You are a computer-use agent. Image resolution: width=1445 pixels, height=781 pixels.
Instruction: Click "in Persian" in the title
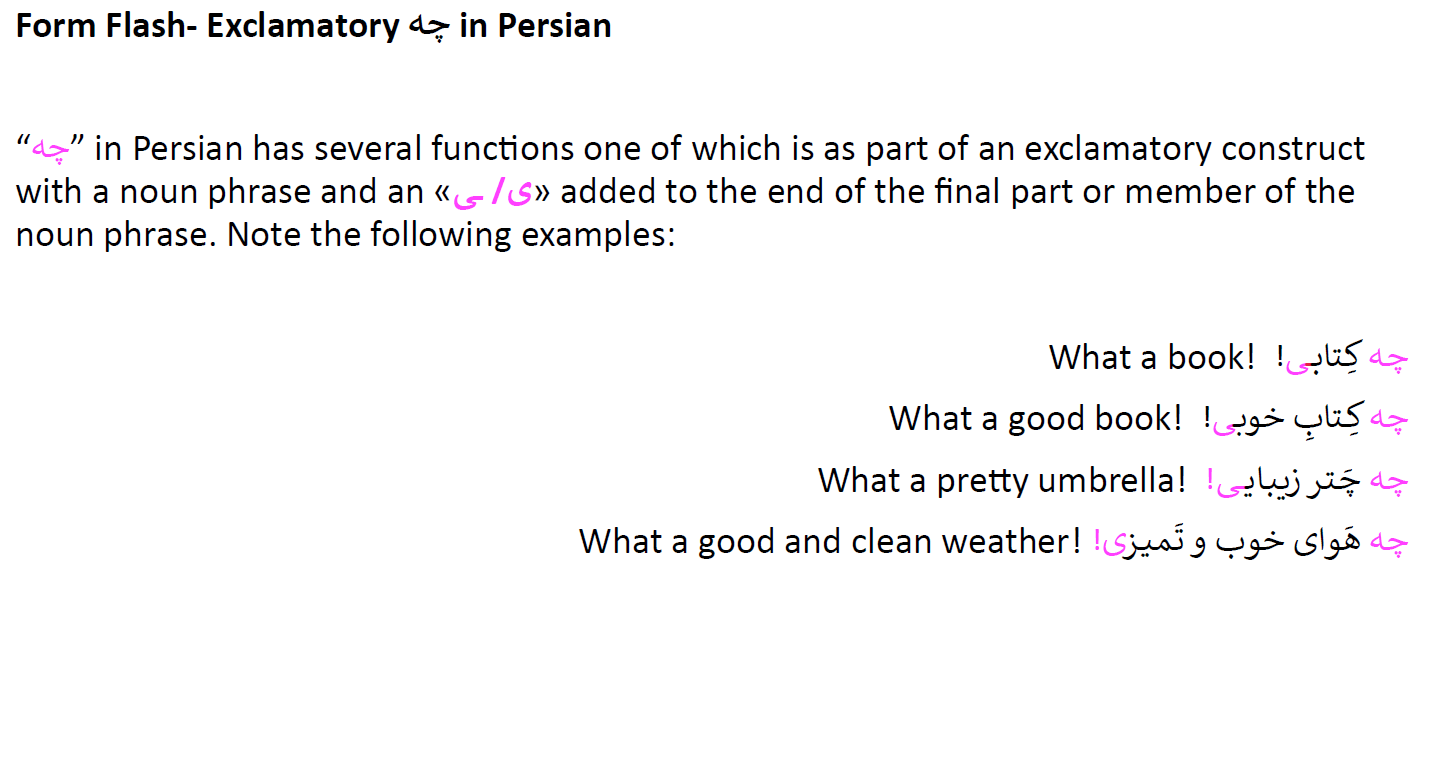pyautogui.click(x=535, y=26)
